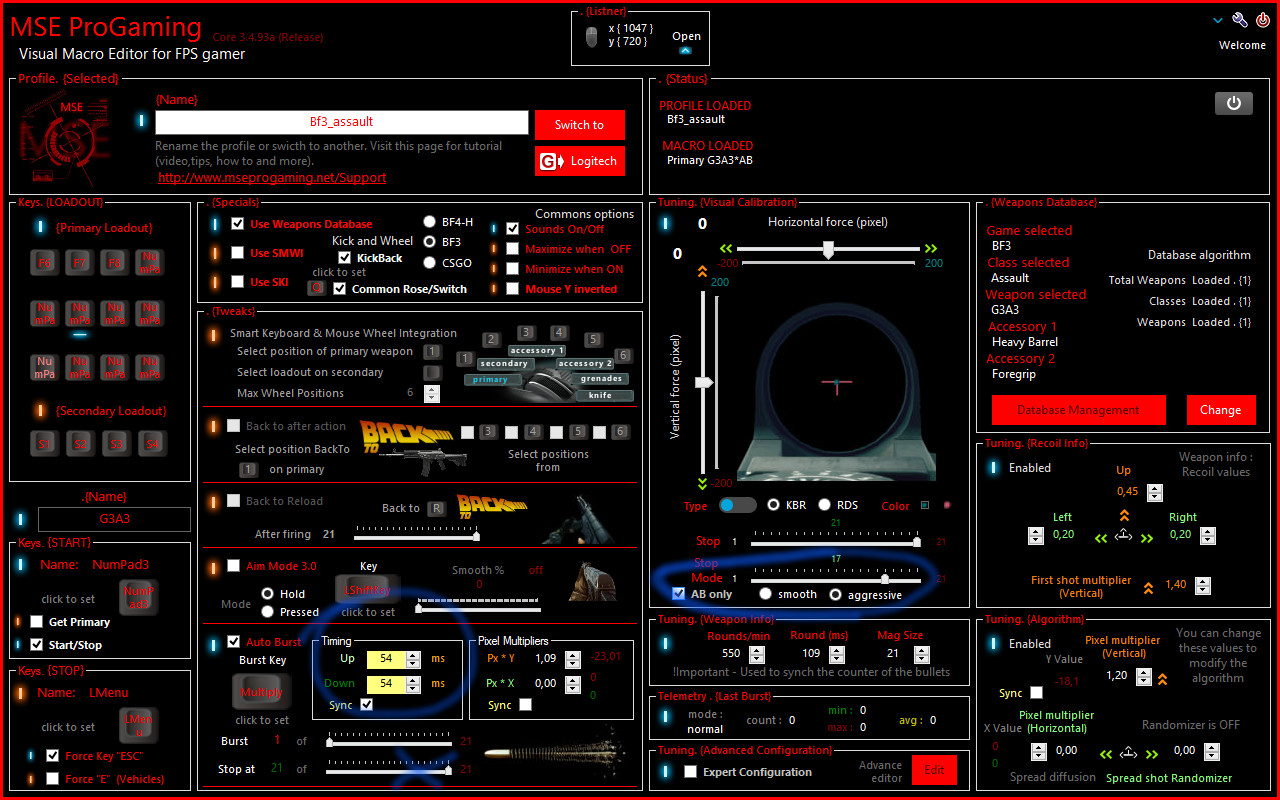Screen dimensions: 1280x800
Task: Increase the Px * Y multiplier
Action: click(x=573, y=655)
